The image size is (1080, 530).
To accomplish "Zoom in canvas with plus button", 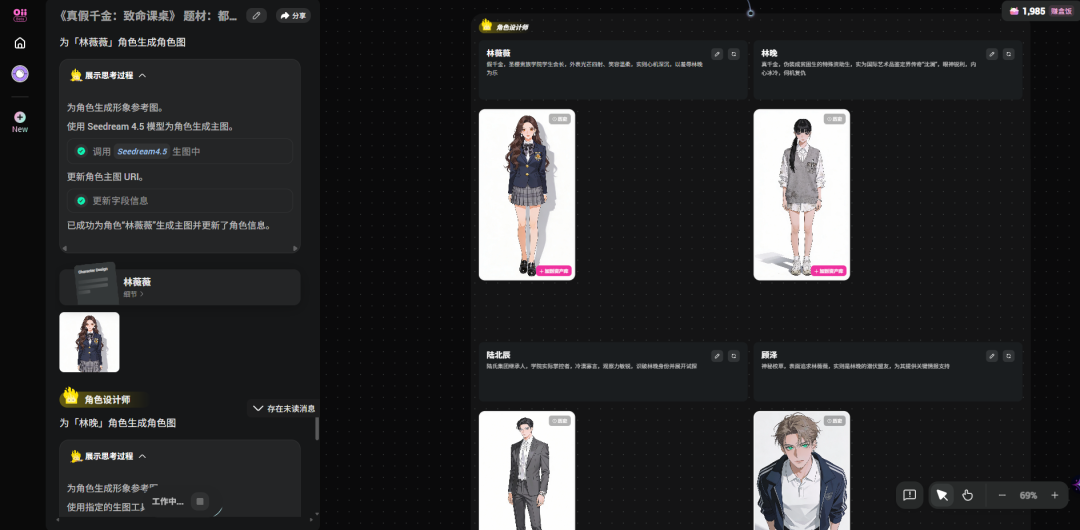I will (x=1055, y=496).
